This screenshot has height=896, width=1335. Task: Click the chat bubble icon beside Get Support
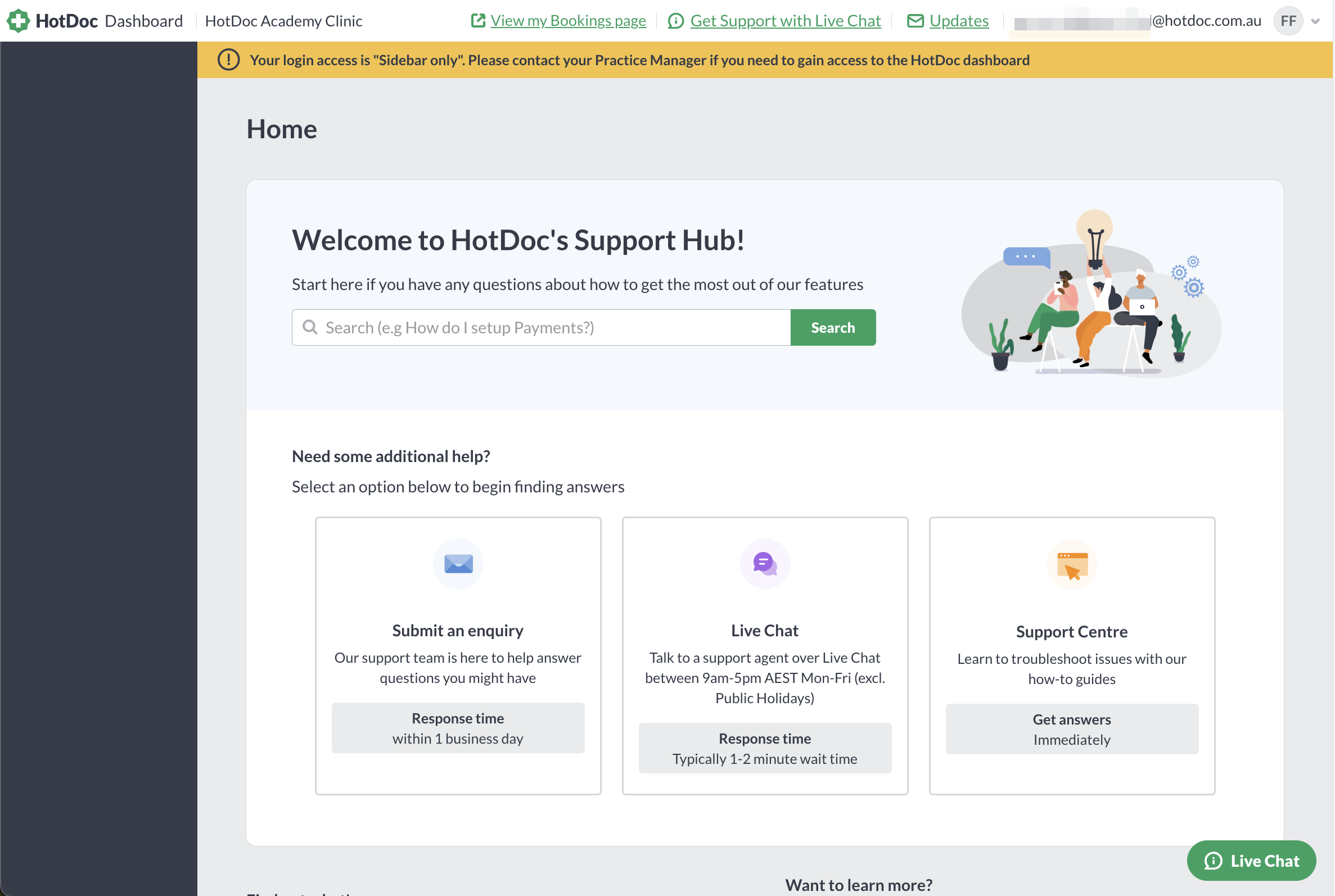tap(676, 21)
